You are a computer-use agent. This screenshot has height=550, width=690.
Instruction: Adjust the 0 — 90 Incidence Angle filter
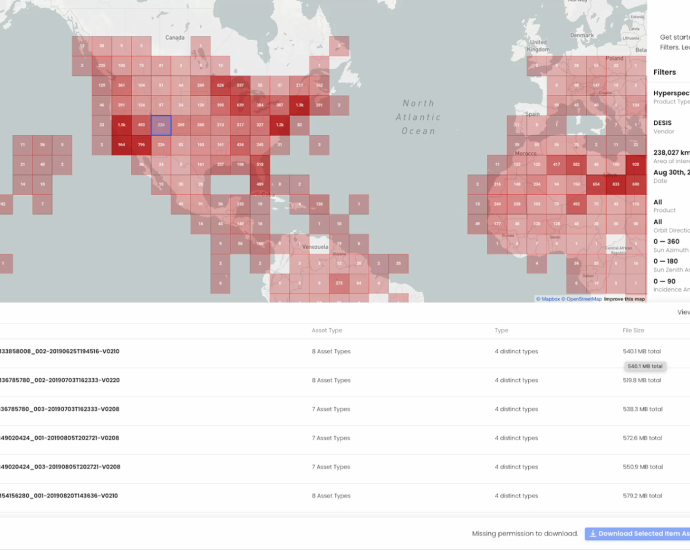coord(671,285)
